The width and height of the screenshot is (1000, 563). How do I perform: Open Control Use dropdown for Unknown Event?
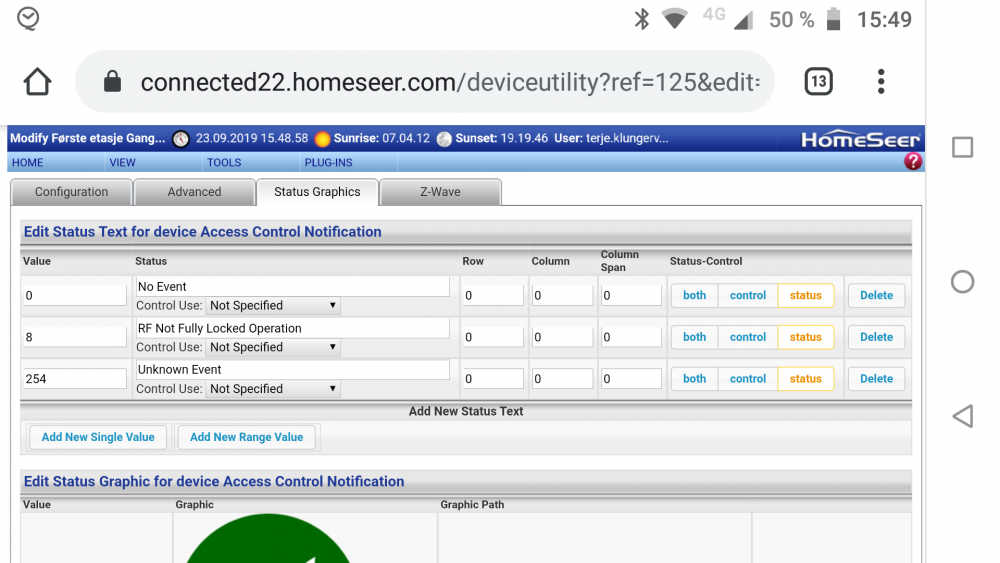tap(272, 389)
